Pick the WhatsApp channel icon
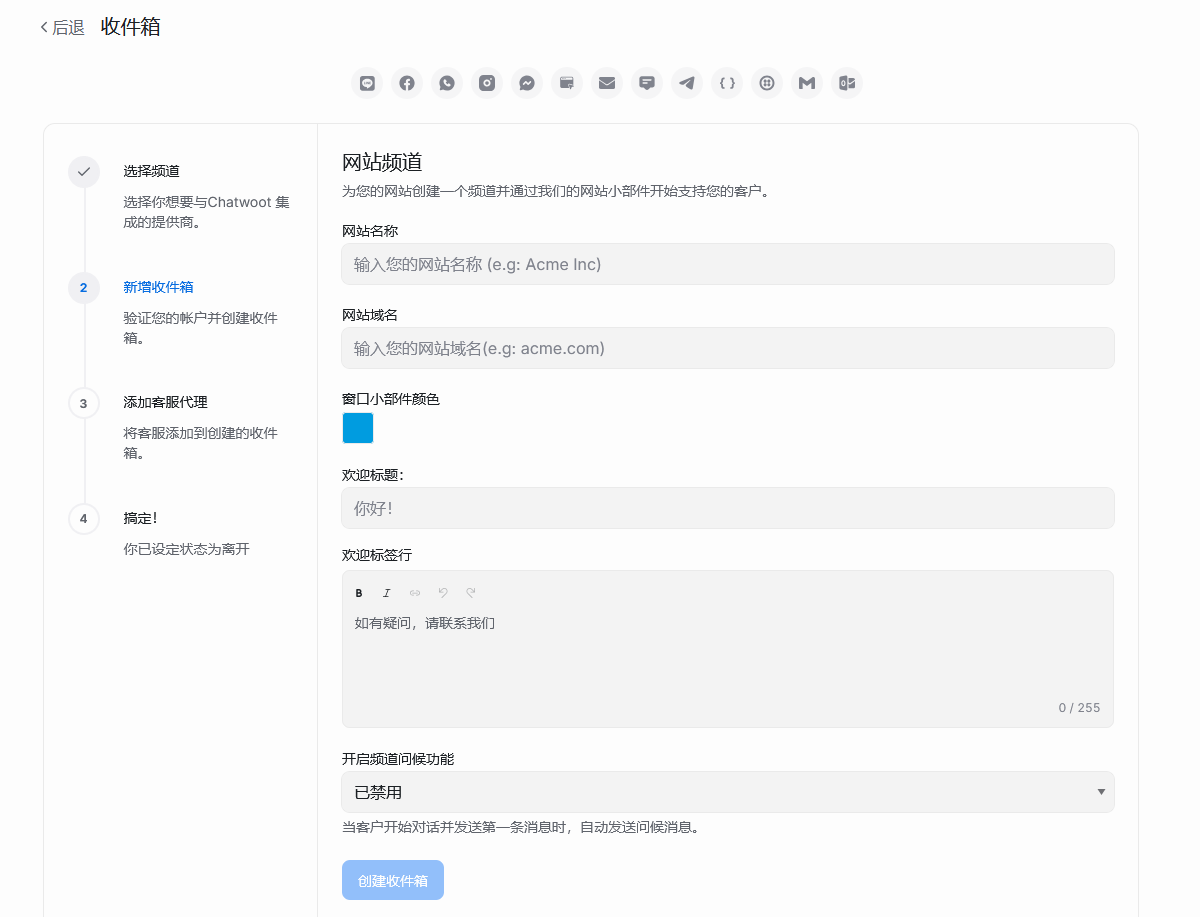Screen dimensions: 1200x917 (447, 83)
